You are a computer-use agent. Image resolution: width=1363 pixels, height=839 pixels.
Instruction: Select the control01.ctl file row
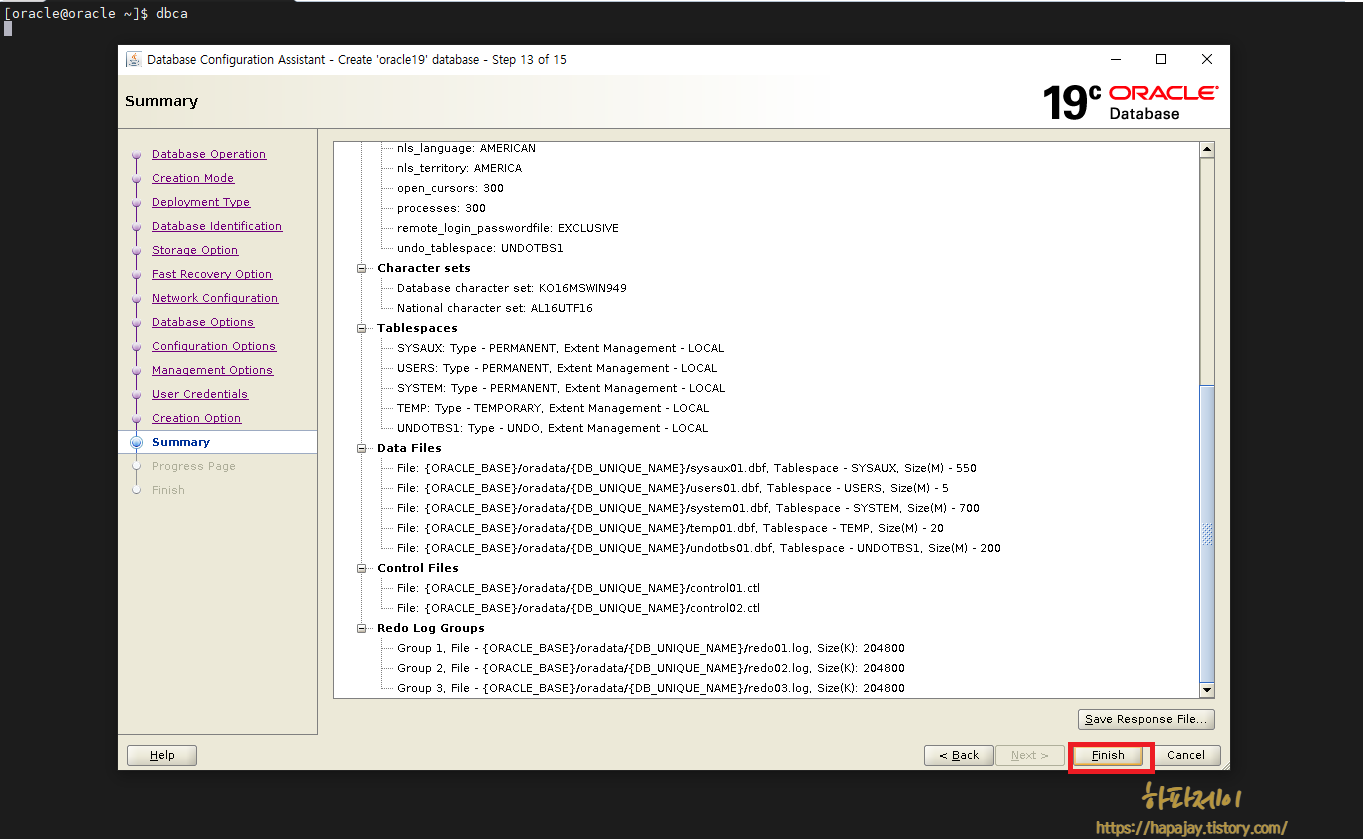(578, 588)
